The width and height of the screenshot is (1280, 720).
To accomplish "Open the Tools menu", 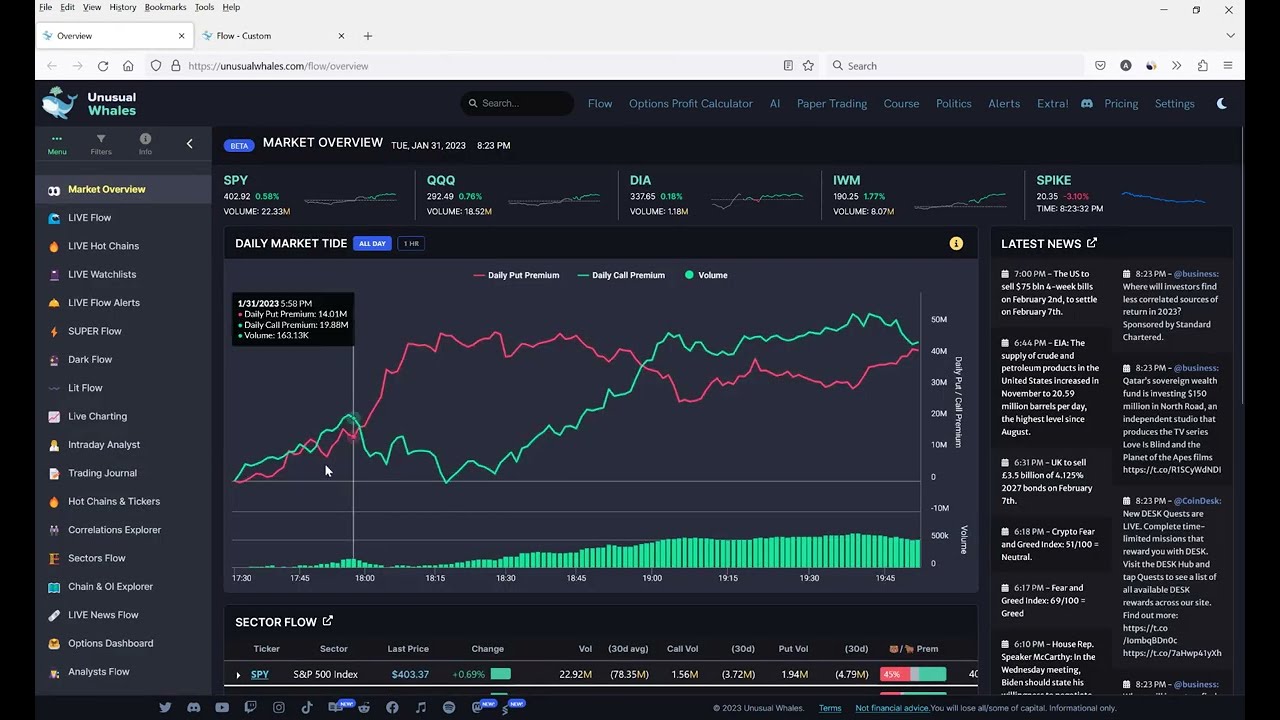I will pos(204,7).
